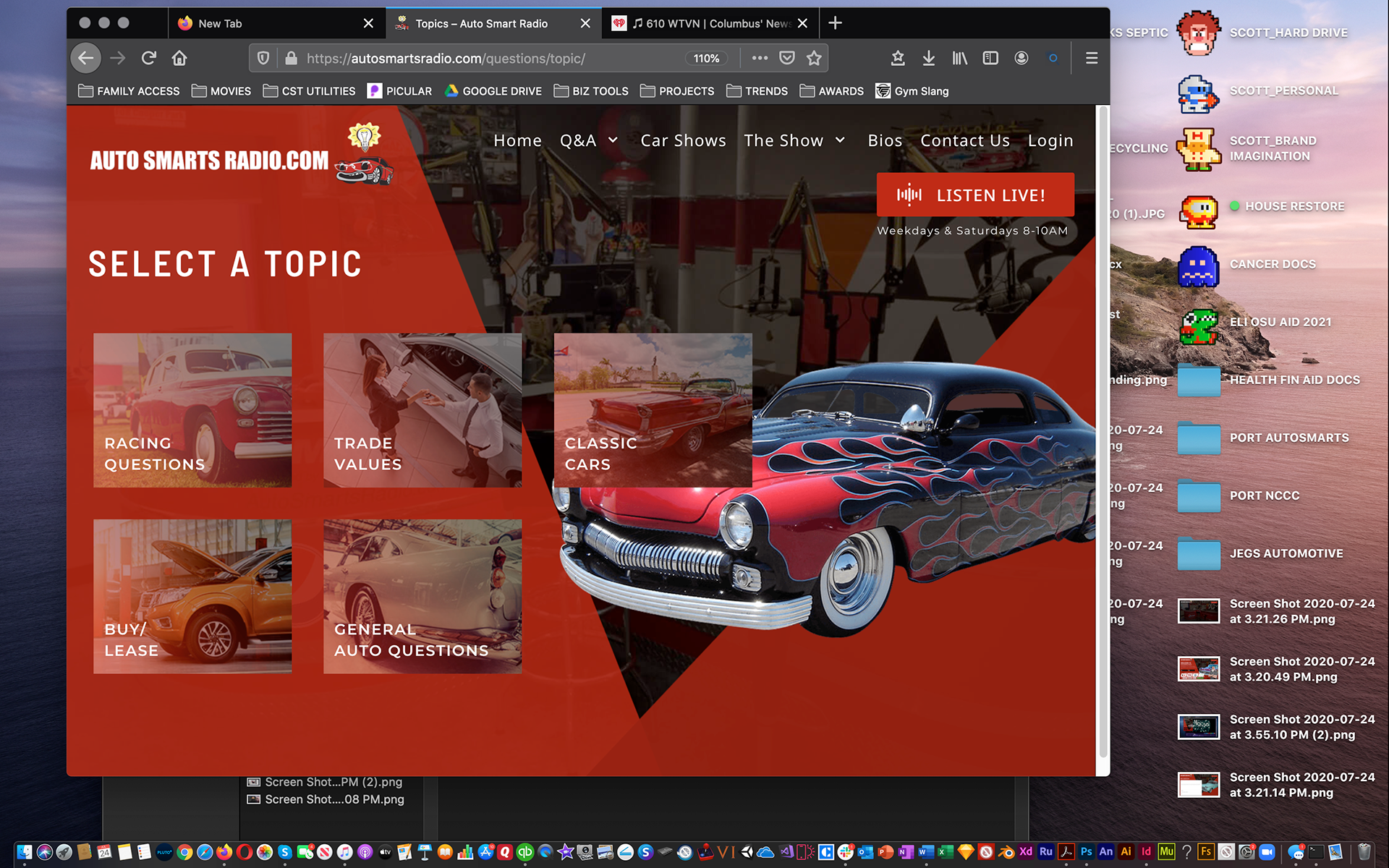The image size is (1389, 868).
Task: Click Login in site menu
Action: click(1050, 140)
